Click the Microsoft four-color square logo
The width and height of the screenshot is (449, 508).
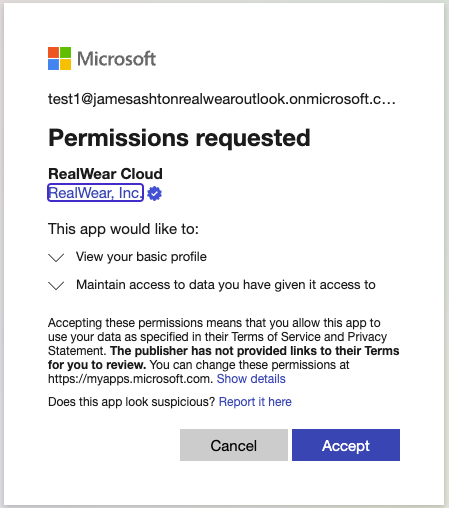59,58
